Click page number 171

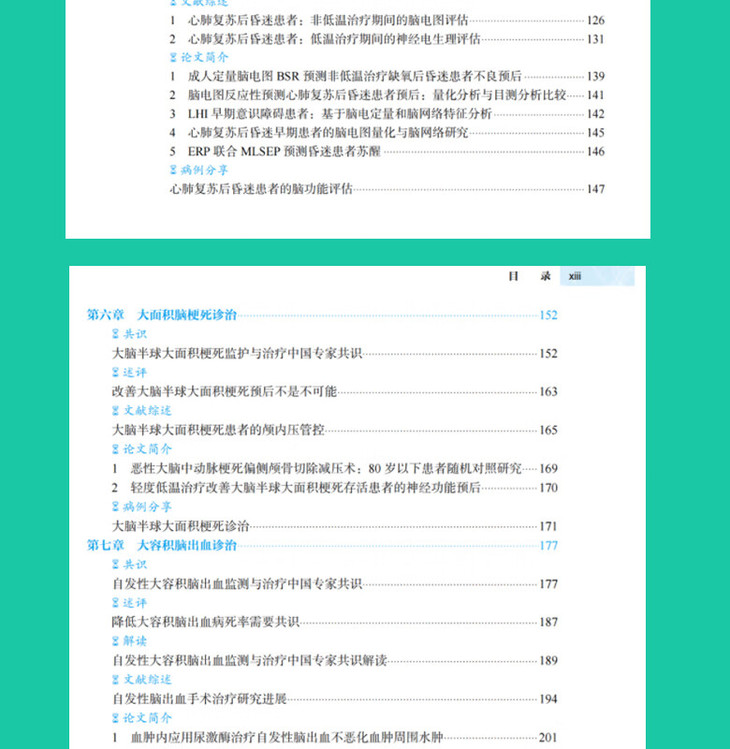point(548,526)
